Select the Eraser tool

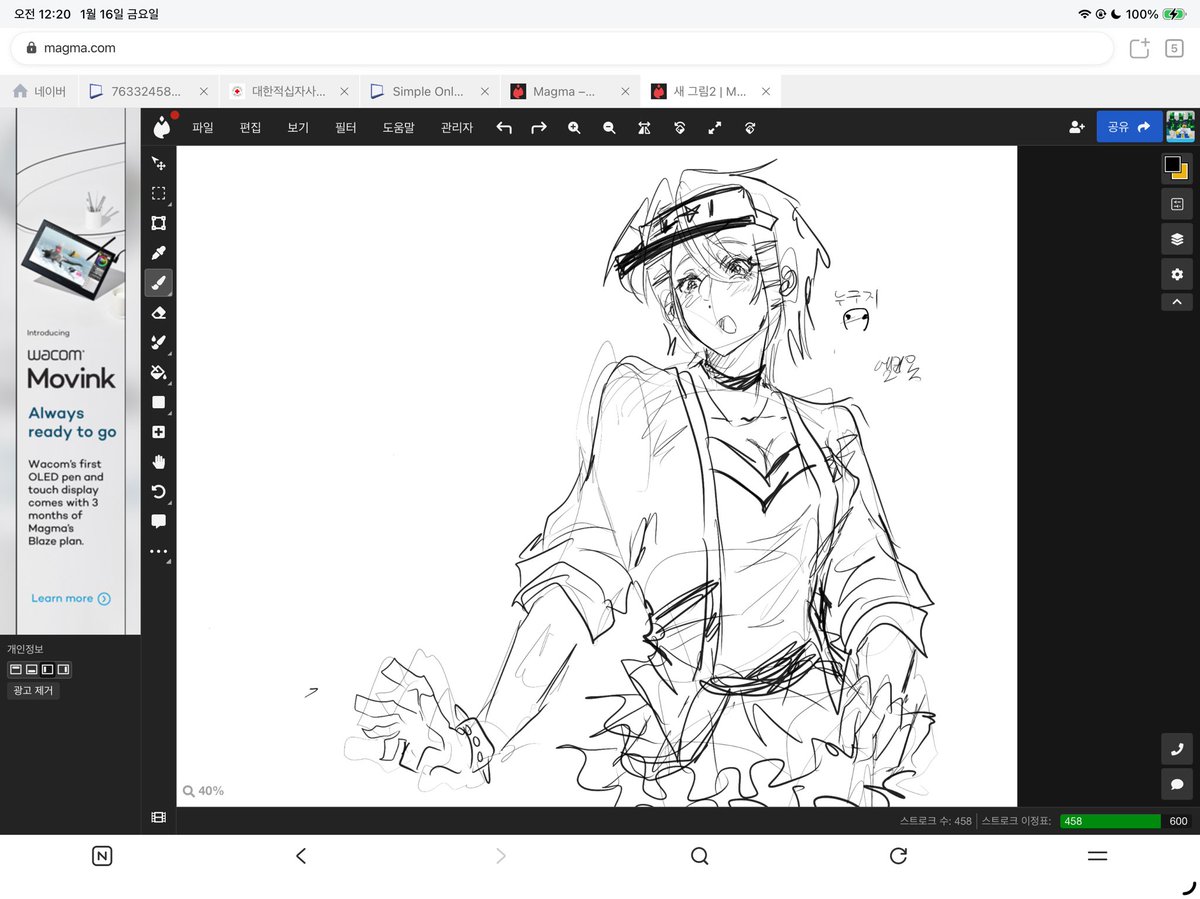point(158,313)
